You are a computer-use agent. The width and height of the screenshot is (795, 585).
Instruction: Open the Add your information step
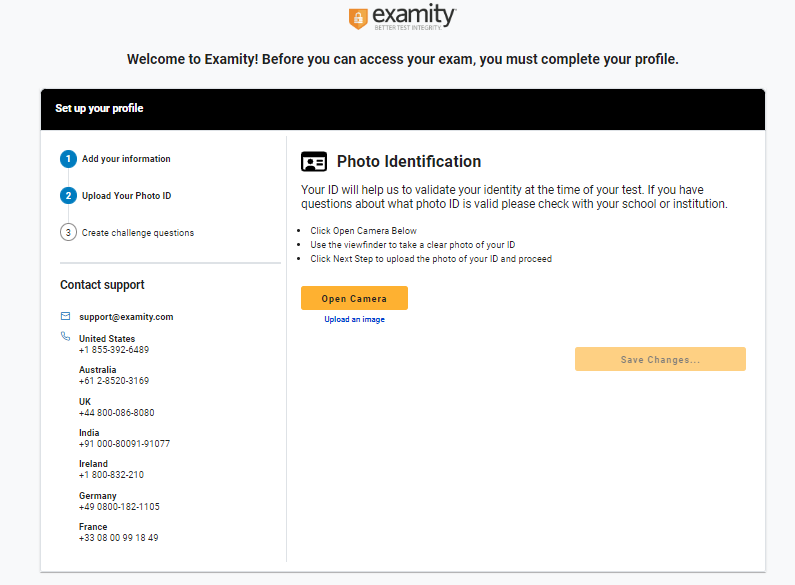coord(126,159)
